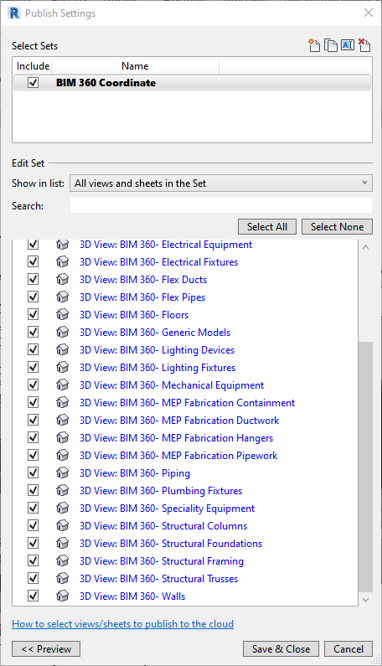Click the 3D view icon for Mechanical Equipment
This screenshot has height=666, width=382.
coord(62,385)
